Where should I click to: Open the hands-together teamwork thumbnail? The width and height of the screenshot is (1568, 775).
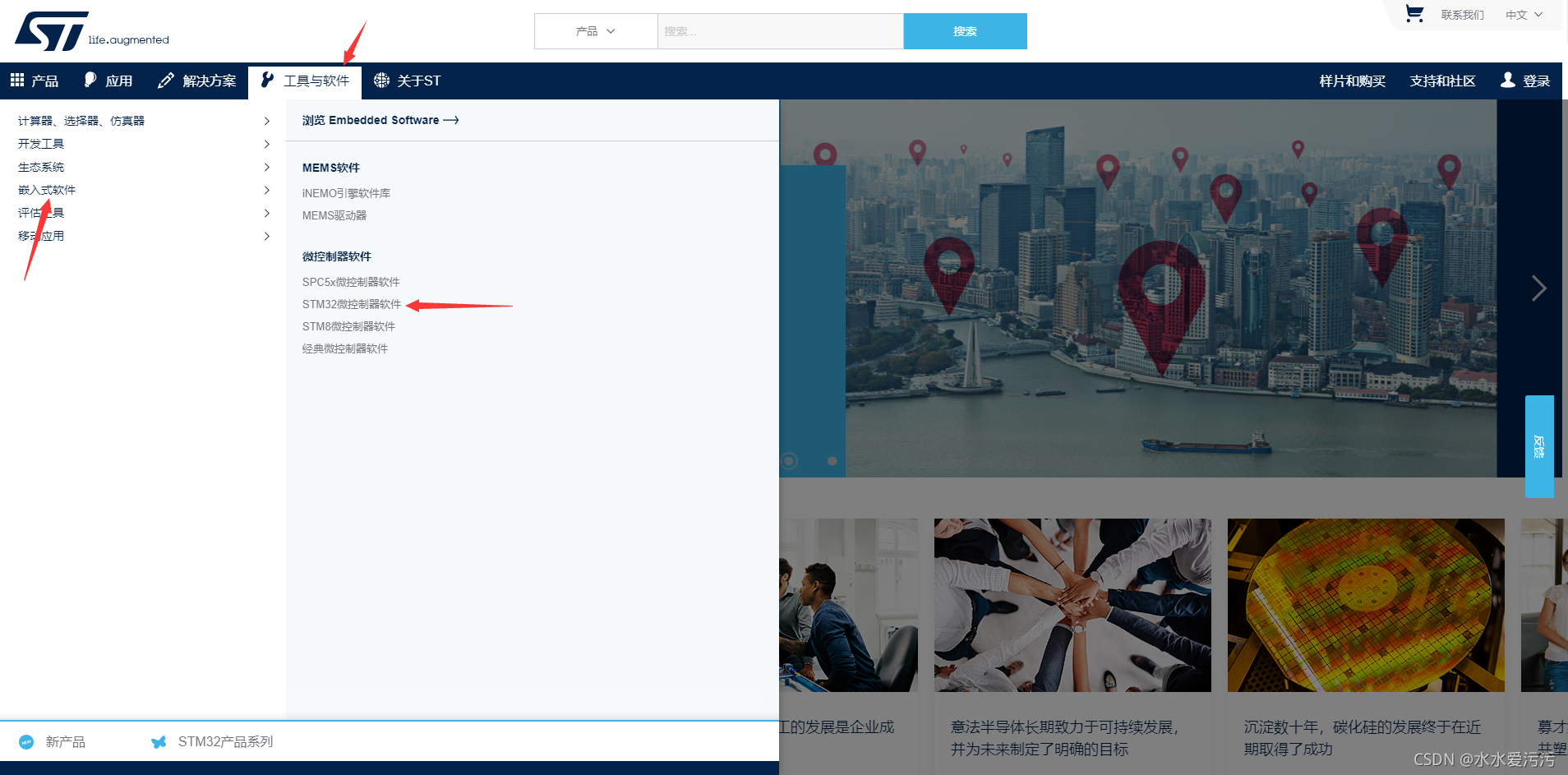tap(1072, 605)
